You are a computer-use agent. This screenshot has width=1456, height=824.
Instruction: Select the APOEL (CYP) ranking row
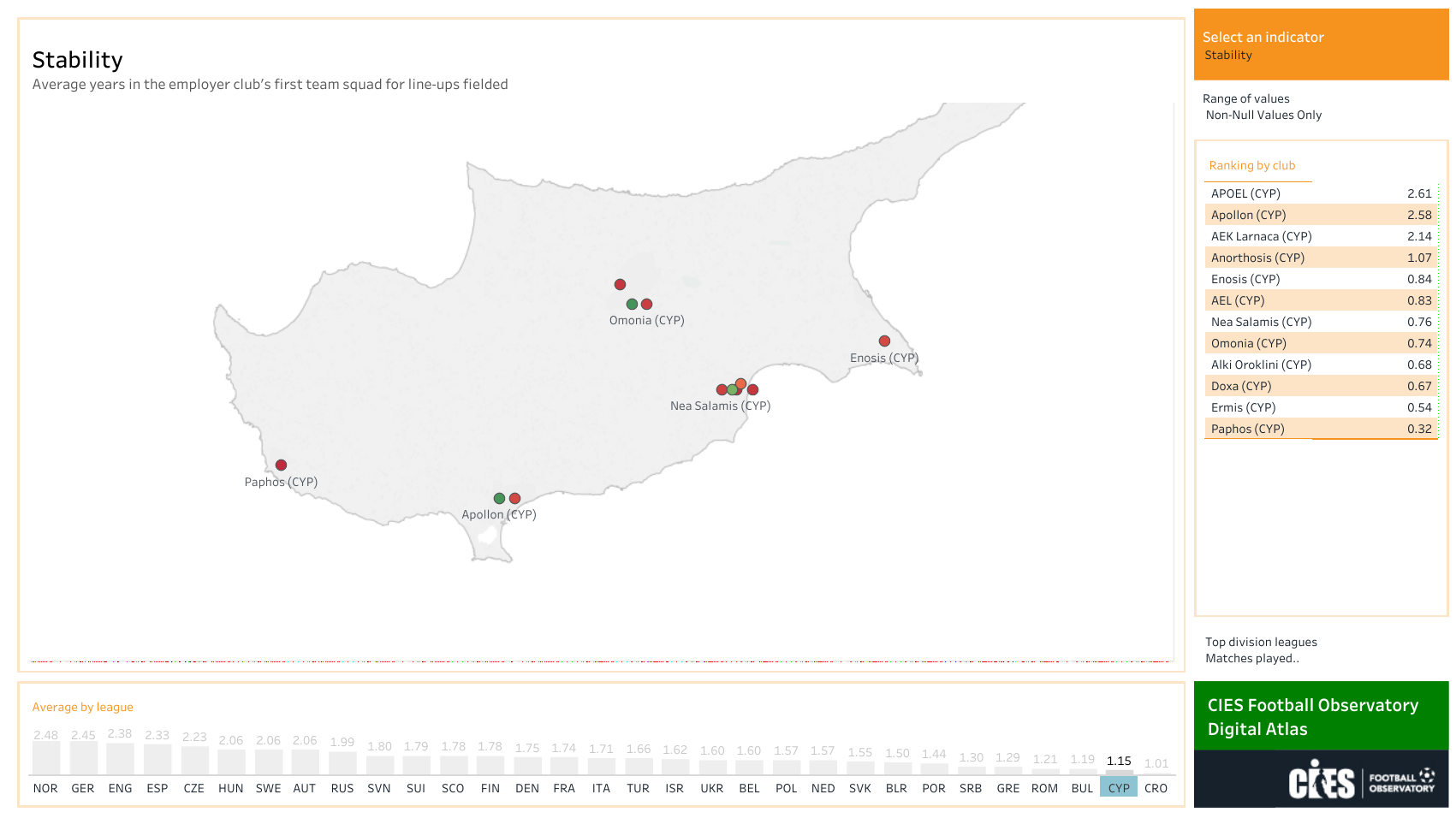(1321, 193)
